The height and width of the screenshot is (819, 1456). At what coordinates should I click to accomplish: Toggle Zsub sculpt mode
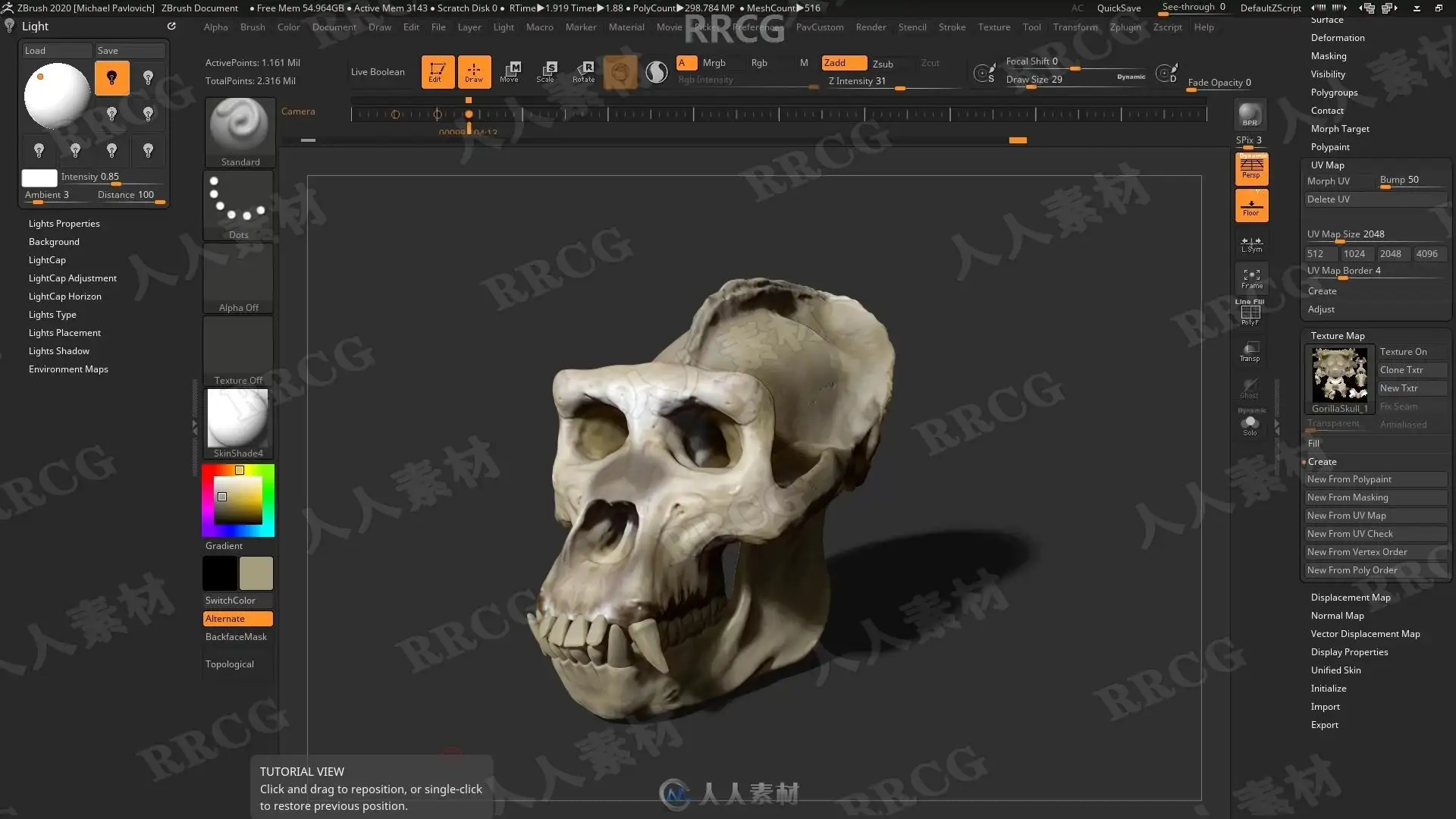(883, 64)
